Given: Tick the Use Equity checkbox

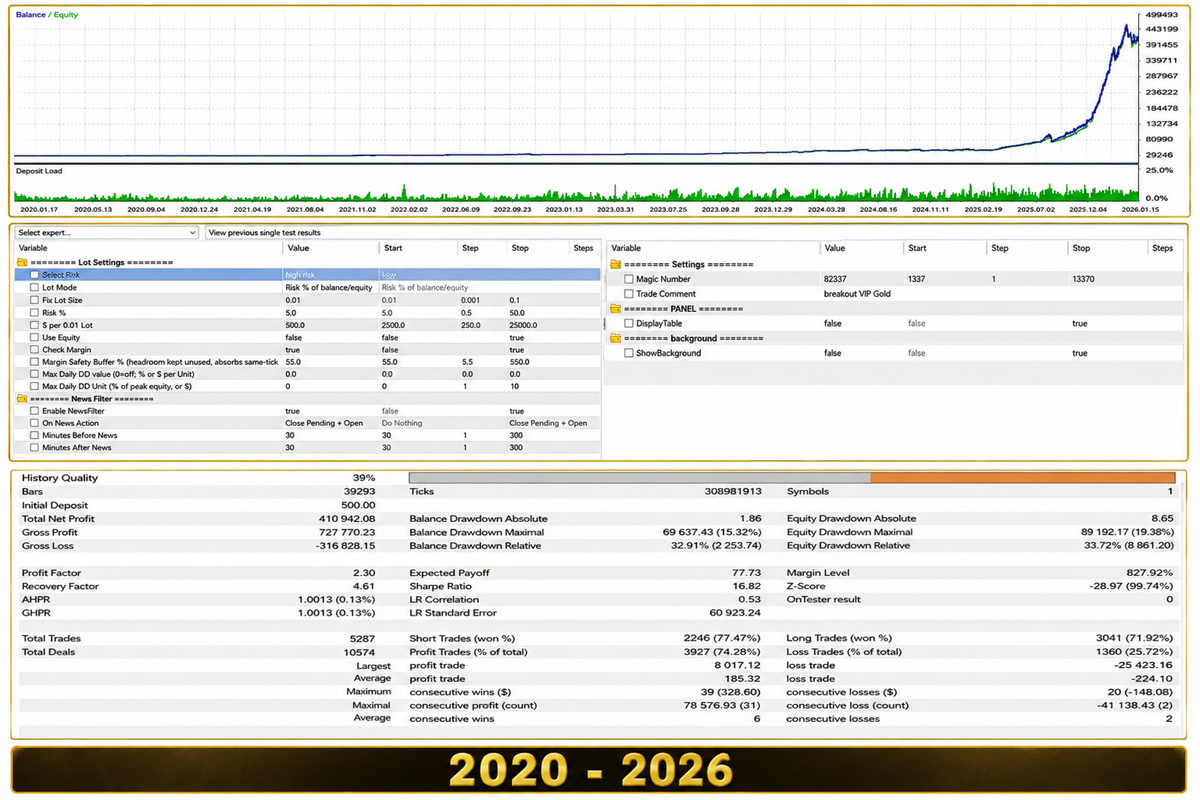Looking at the screenshot, I should click(x=35, y=337).
